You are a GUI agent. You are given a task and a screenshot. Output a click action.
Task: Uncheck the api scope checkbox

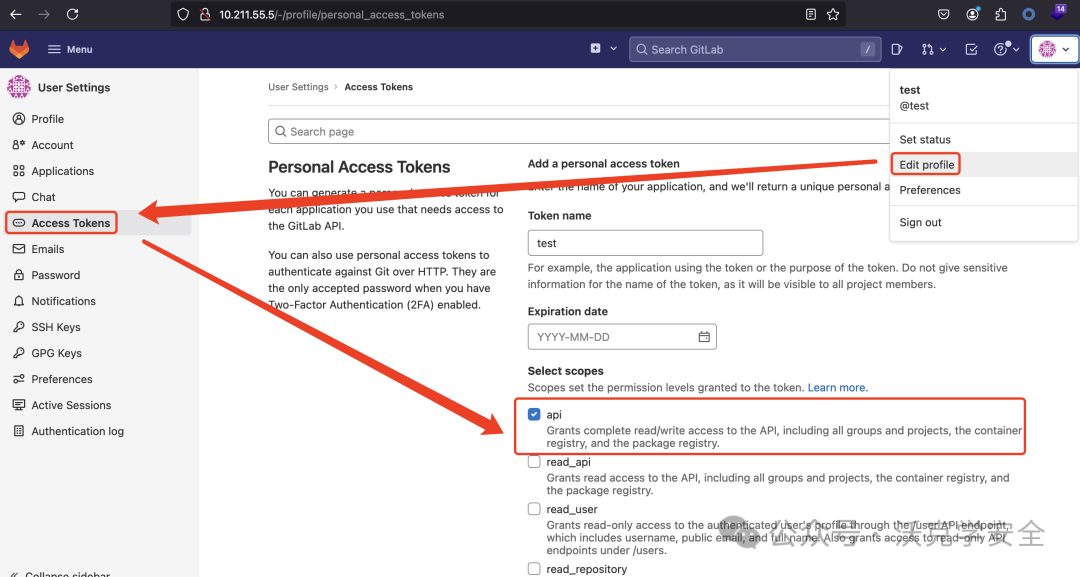tap(534, 414)
